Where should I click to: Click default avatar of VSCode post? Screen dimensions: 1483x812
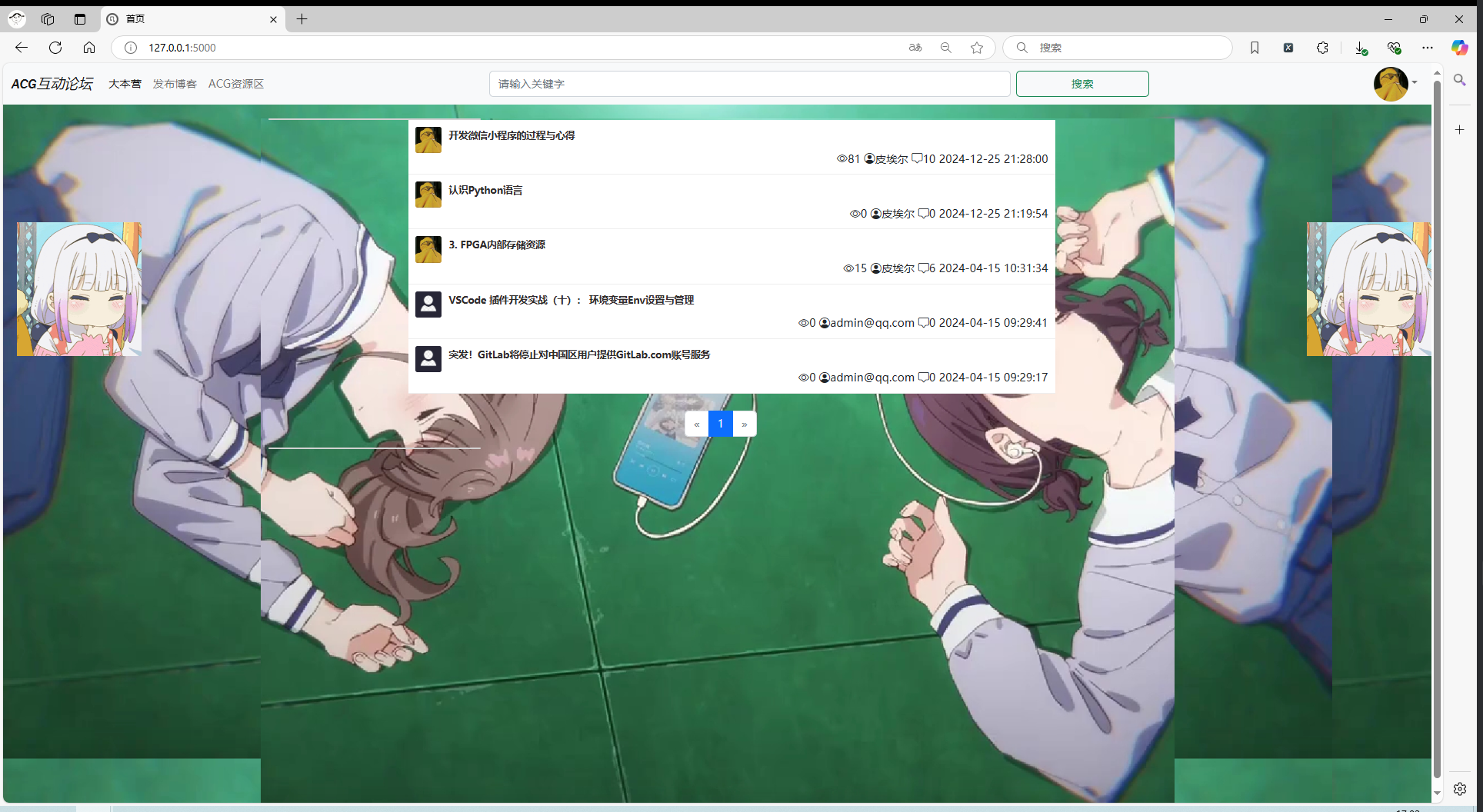pyautogui.click(x=428, y=304)
